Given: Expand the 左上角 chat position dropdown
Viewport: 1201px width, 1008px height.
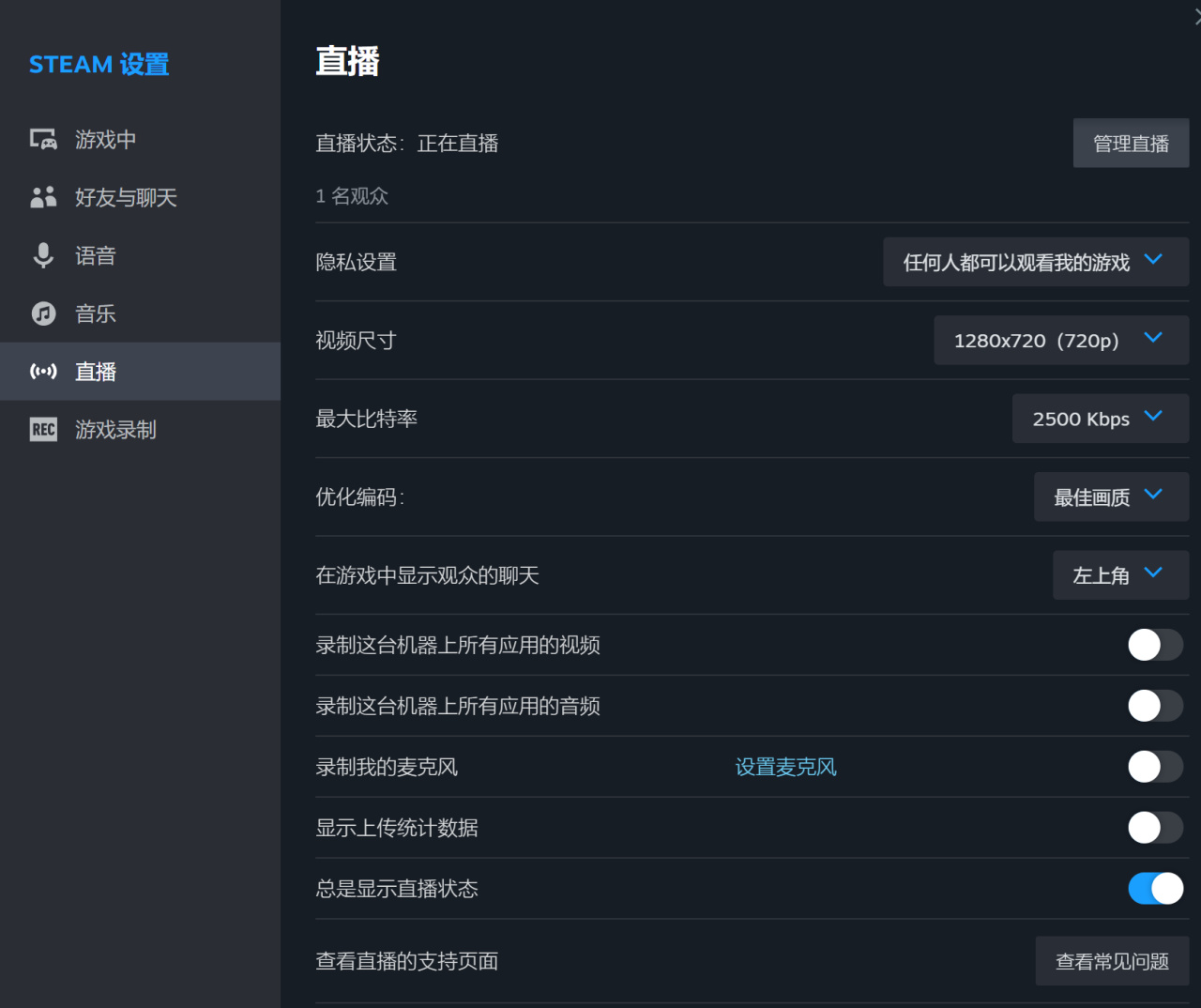Looking at the screenshot, I should click(x=1120, y=575).
